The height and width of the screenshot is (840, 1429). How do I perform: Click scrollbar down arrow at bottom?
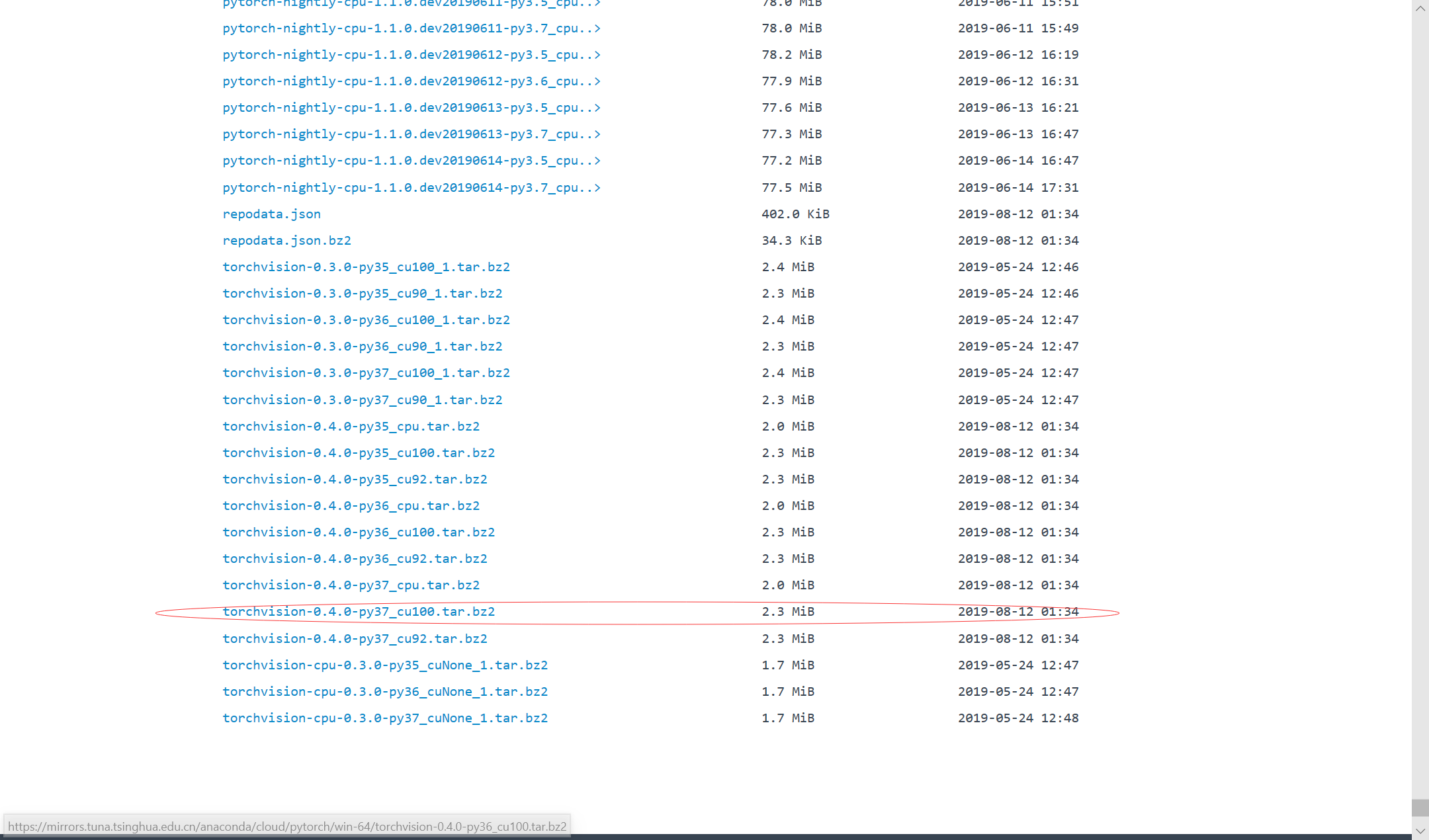point(1420,830)
